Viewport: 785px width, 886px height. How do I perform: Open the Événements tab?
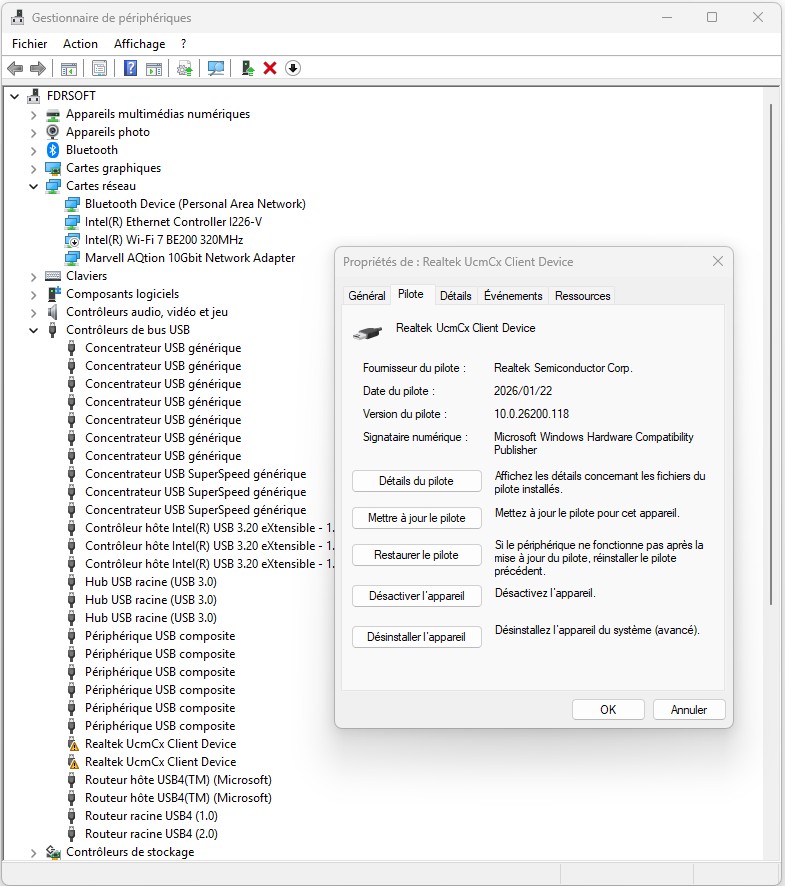[512, 296]
